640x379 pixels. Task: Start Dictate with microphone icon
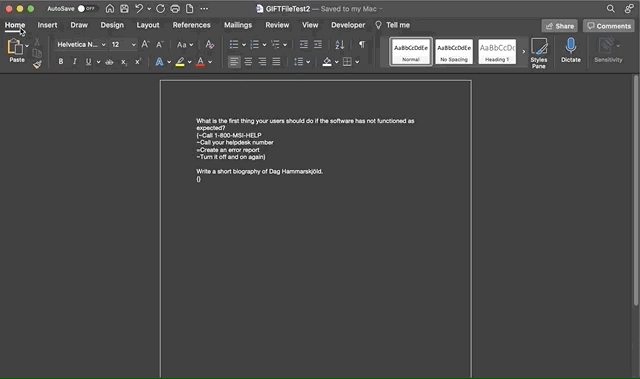coord(571,50)
